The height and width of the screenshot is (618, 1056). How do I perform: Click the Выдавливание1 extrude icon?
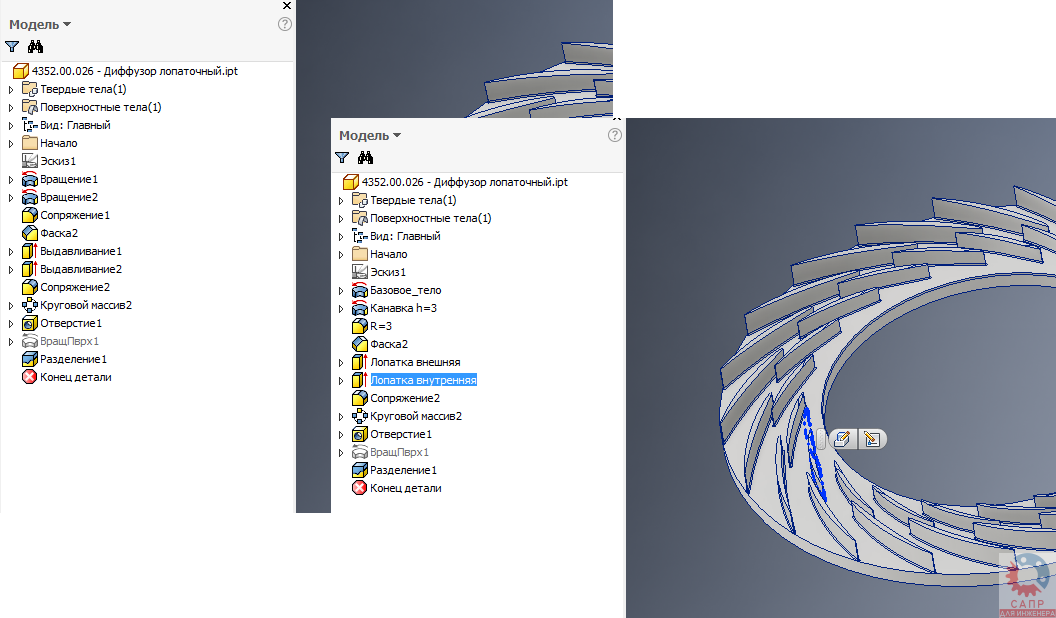pos(30,251)
